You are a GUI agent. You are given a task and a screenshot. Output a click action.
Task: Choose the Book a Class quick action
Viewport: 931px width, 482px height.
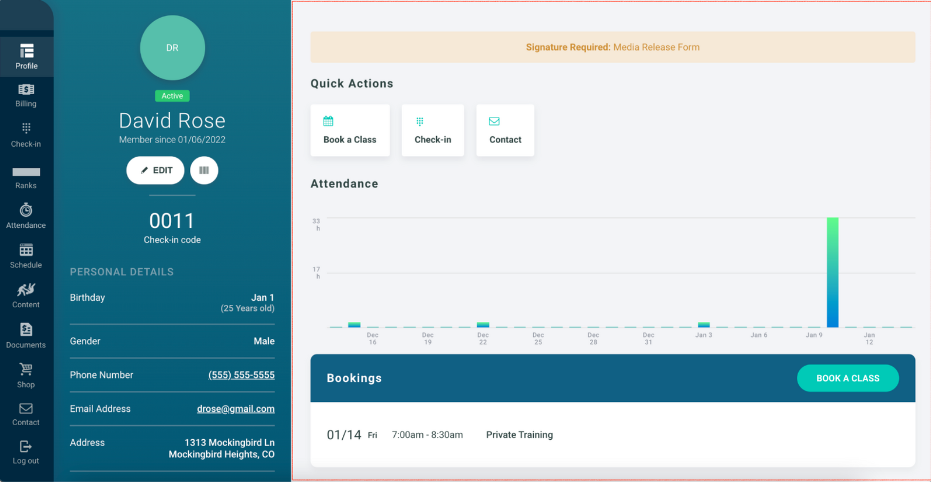[x=350, y=130]
